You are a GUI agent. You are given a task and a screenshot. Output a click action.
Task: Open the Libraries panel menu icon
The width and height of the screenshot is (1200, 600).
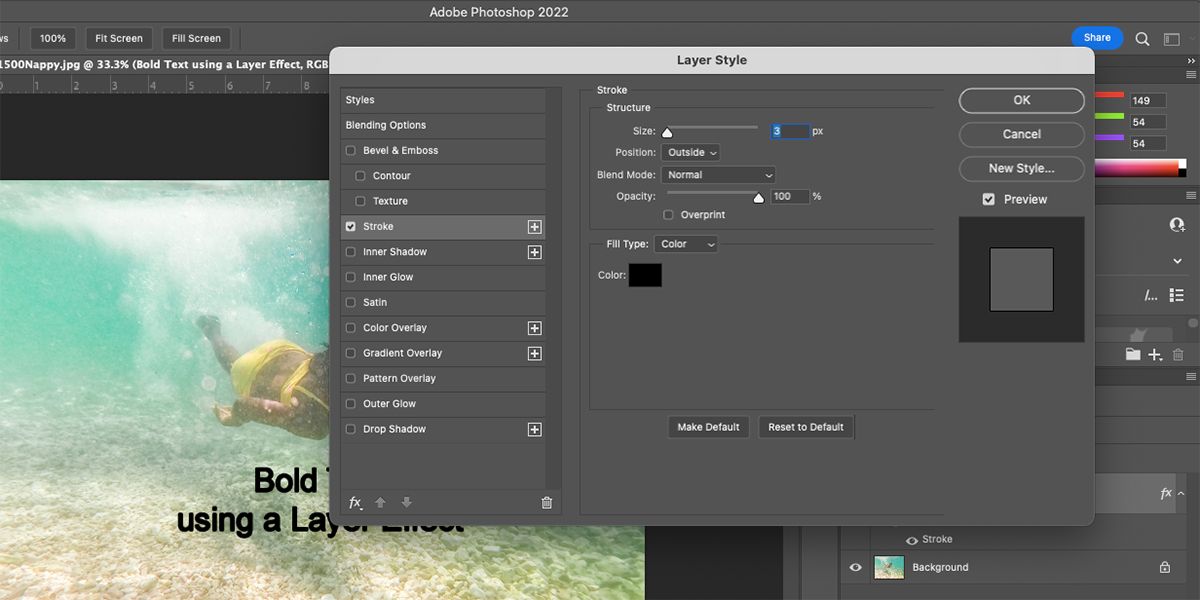point(1191,196)
